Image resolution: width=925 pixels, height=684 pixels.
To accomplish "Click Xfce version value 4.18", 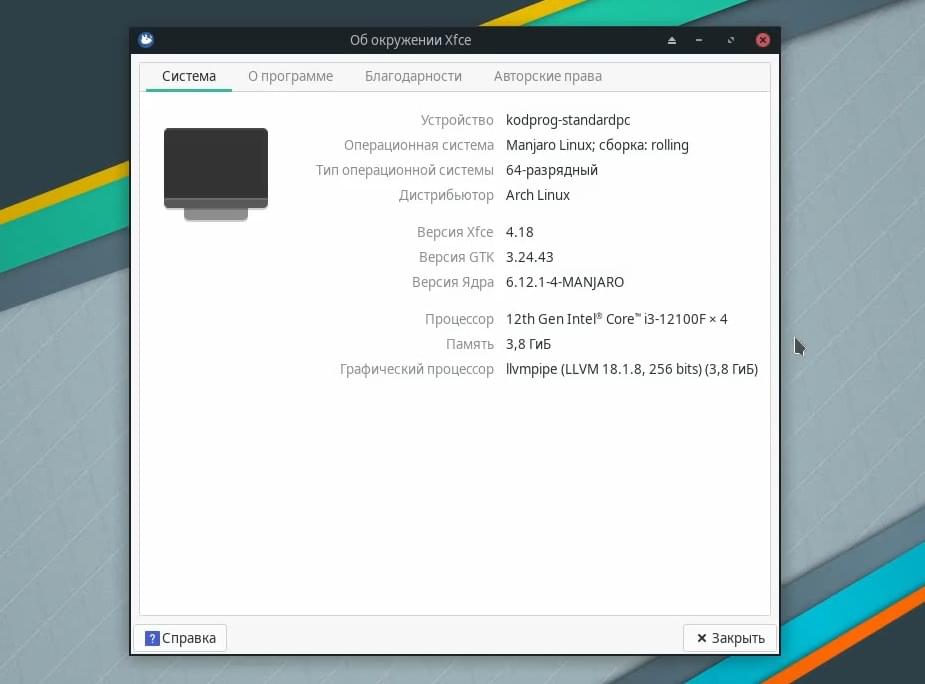I will (519, 232).
